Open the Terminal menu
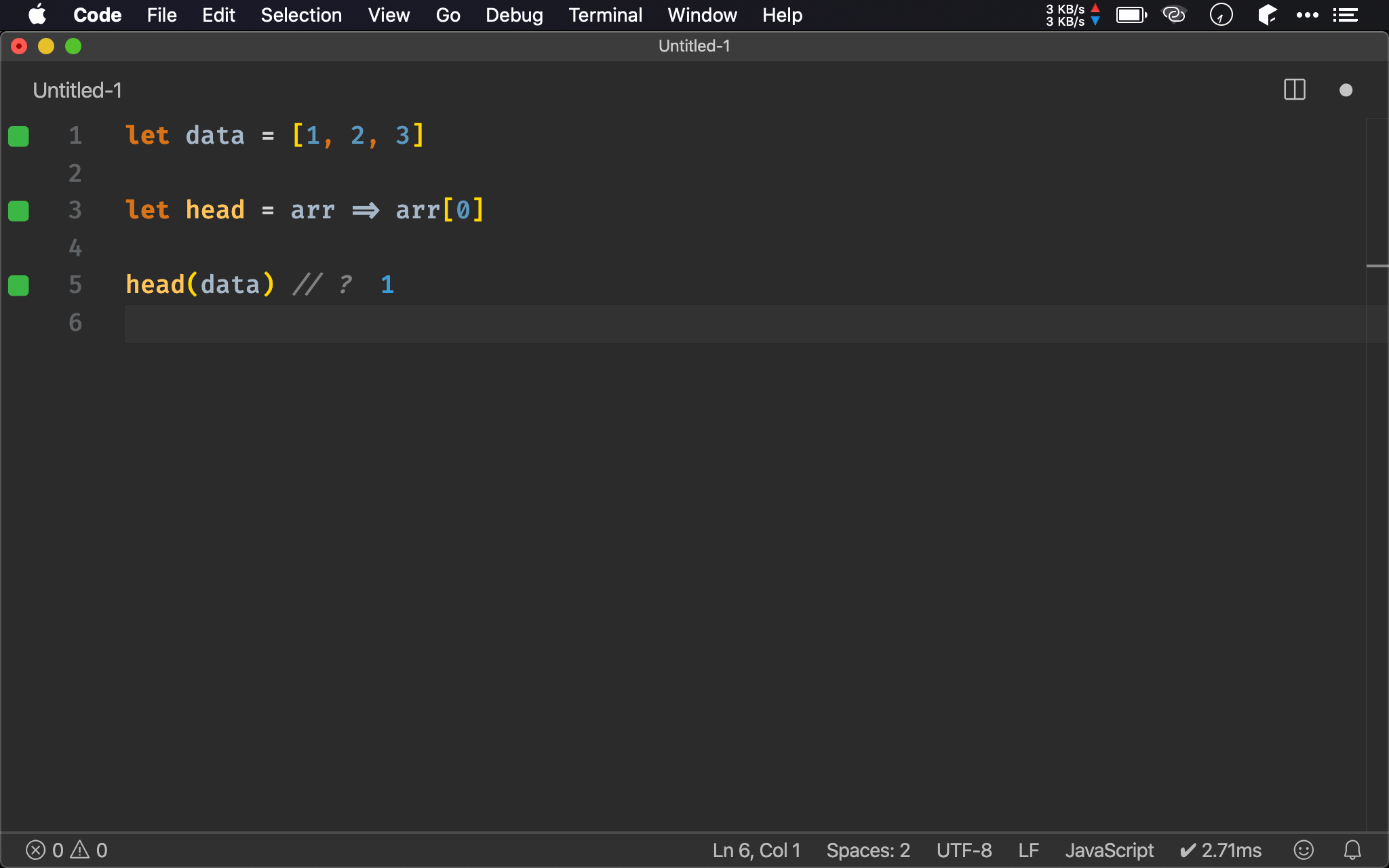The image size is (1389, 868). pos(605,15)
